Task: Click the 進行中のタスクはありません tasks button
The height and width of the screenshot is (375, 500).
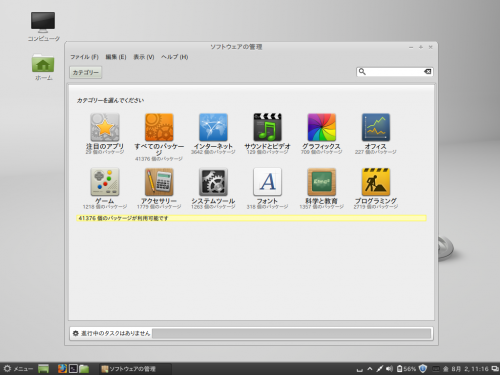Action: (111, 333)
